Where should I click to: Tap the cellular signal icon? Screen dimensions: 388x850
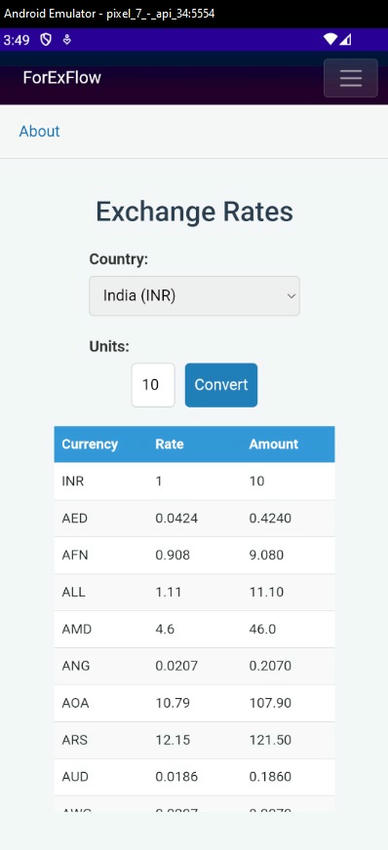click(x=345, y=40)
